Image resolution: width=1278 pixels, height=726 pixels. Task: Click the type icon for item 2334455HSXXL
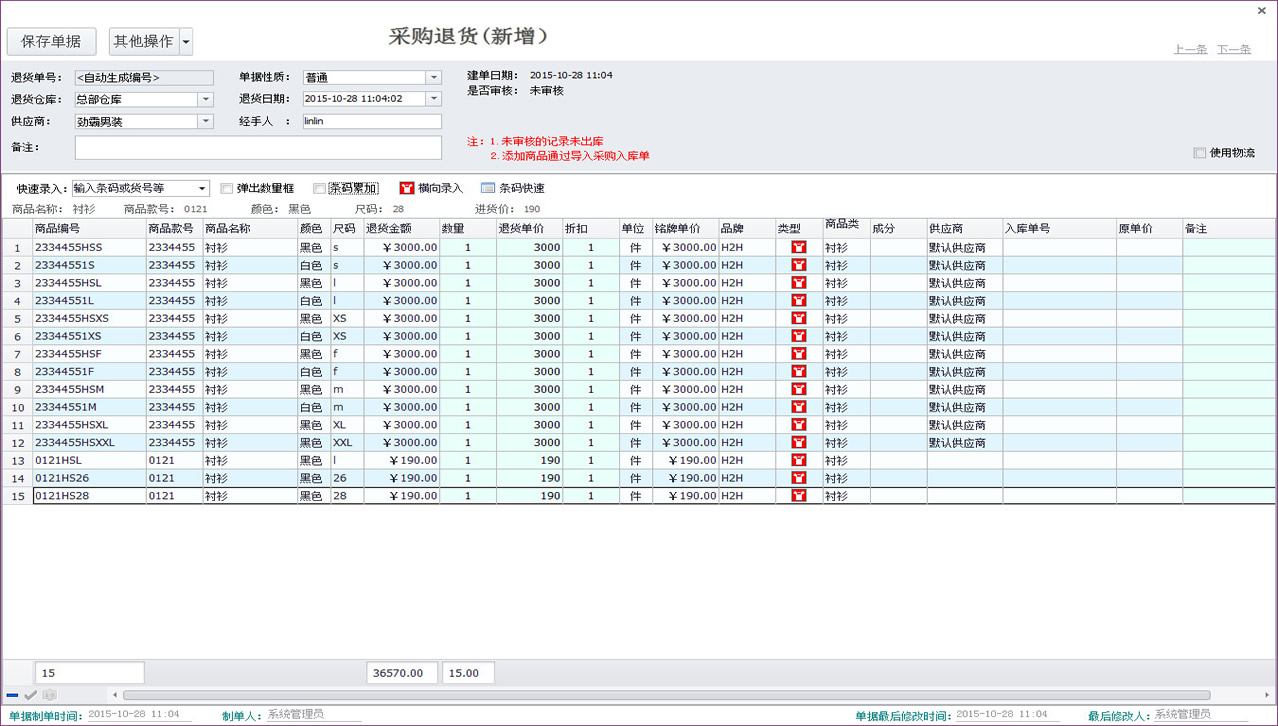click(x=798, y=443)
